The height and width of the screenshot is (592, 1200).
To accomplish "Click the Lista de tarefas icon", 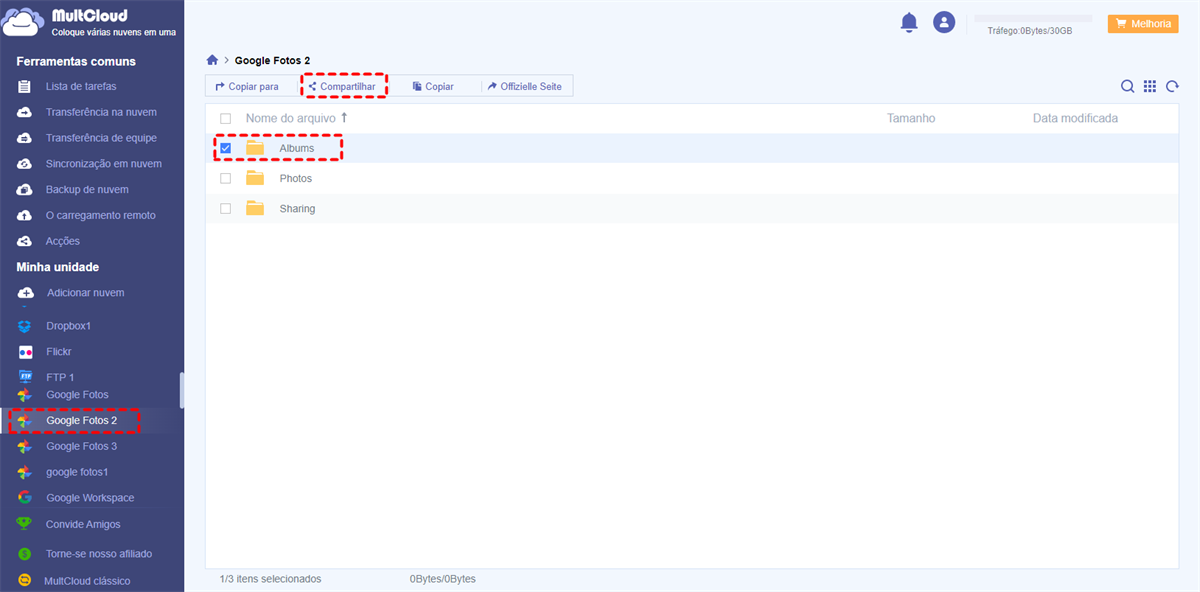I will [x=25, y=87].
